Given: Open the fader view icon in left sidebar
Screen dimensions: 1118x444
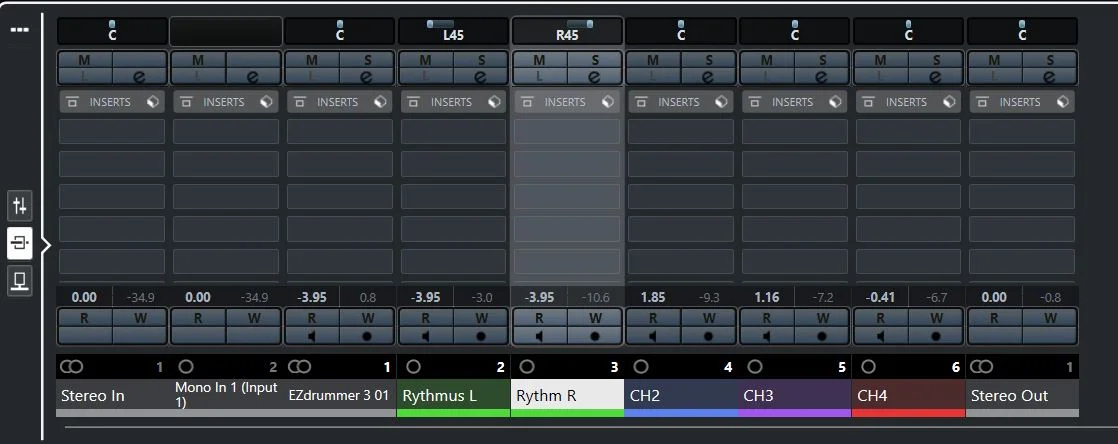Looking at the screenshot, I should pyautogui.click(x=19, y=207).
